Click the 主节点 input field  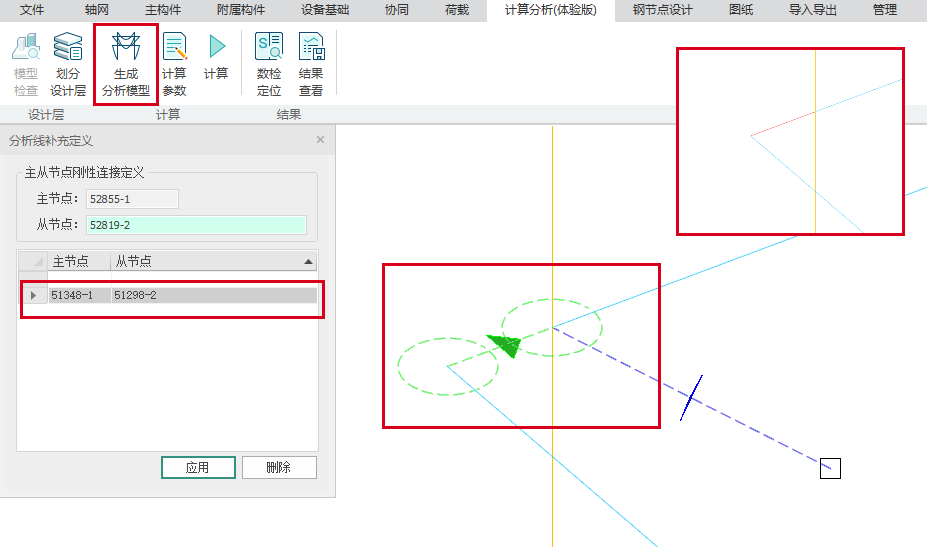pyautogui.click(x=132, y=199)
